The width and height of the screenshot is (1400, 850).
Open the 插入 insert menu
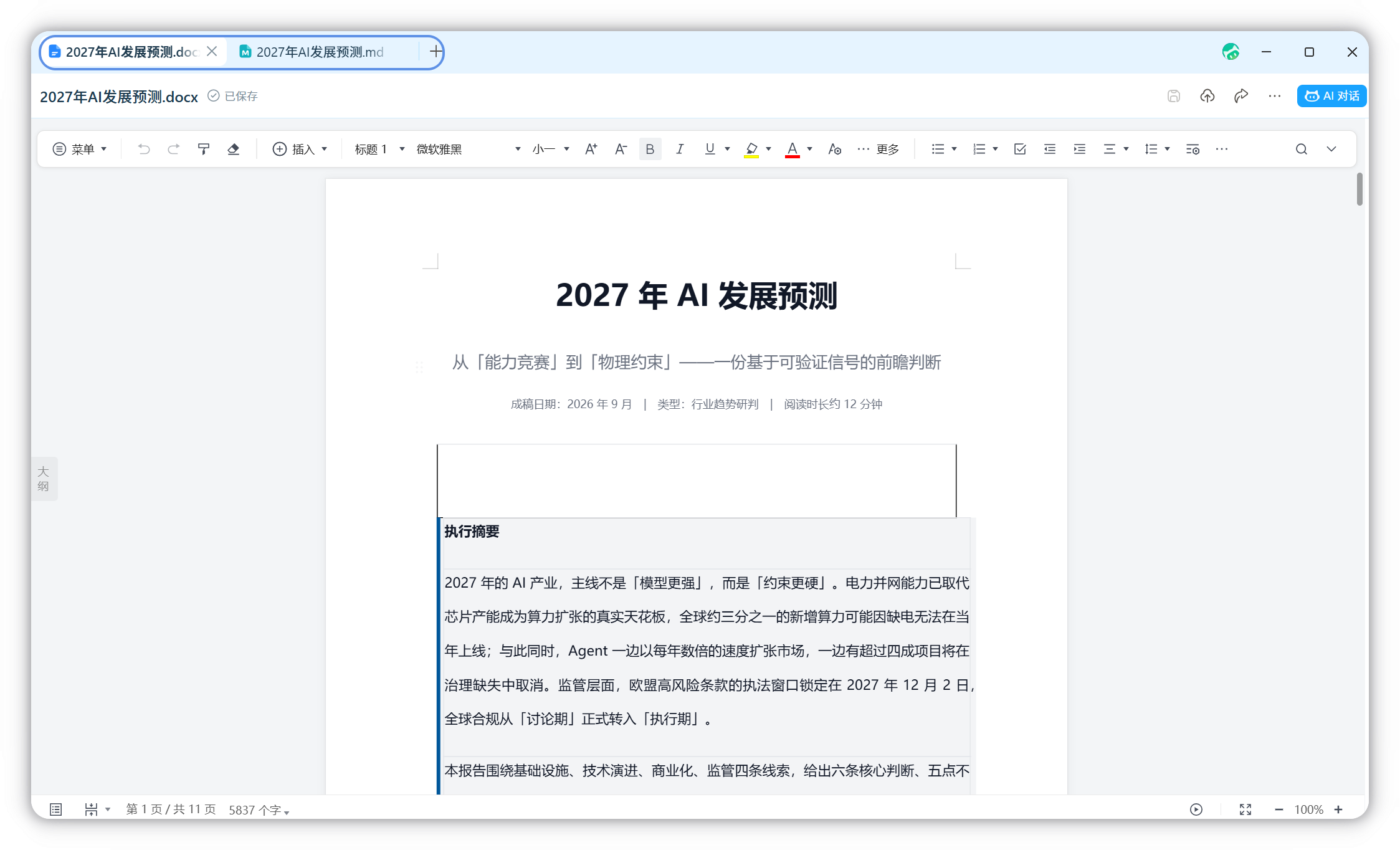300,149
